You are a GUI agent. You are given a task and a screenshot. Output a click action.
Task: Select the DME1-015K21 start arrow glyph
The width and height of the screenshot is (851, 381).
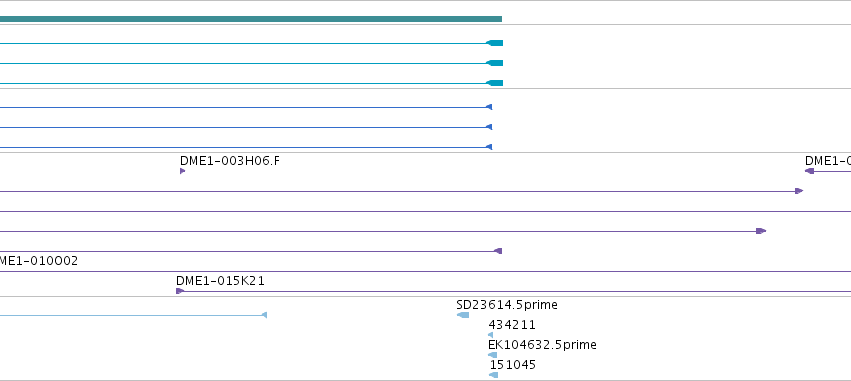[x=180, y=291]
